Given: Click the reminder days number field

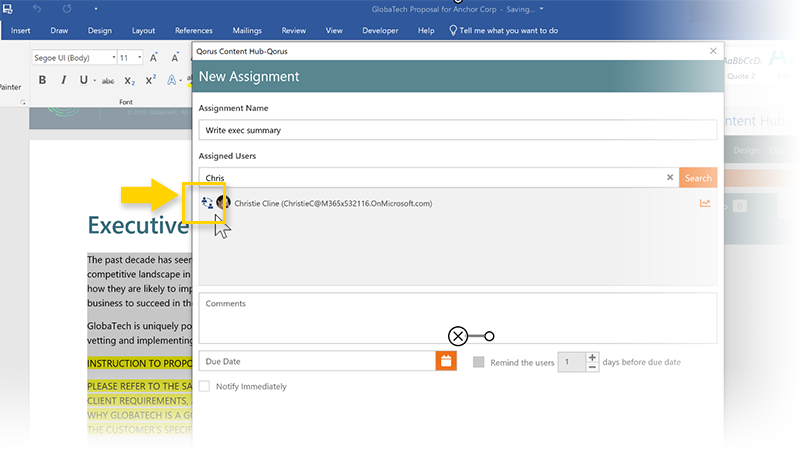Looking at the screenshot, I should coord(571,362).
